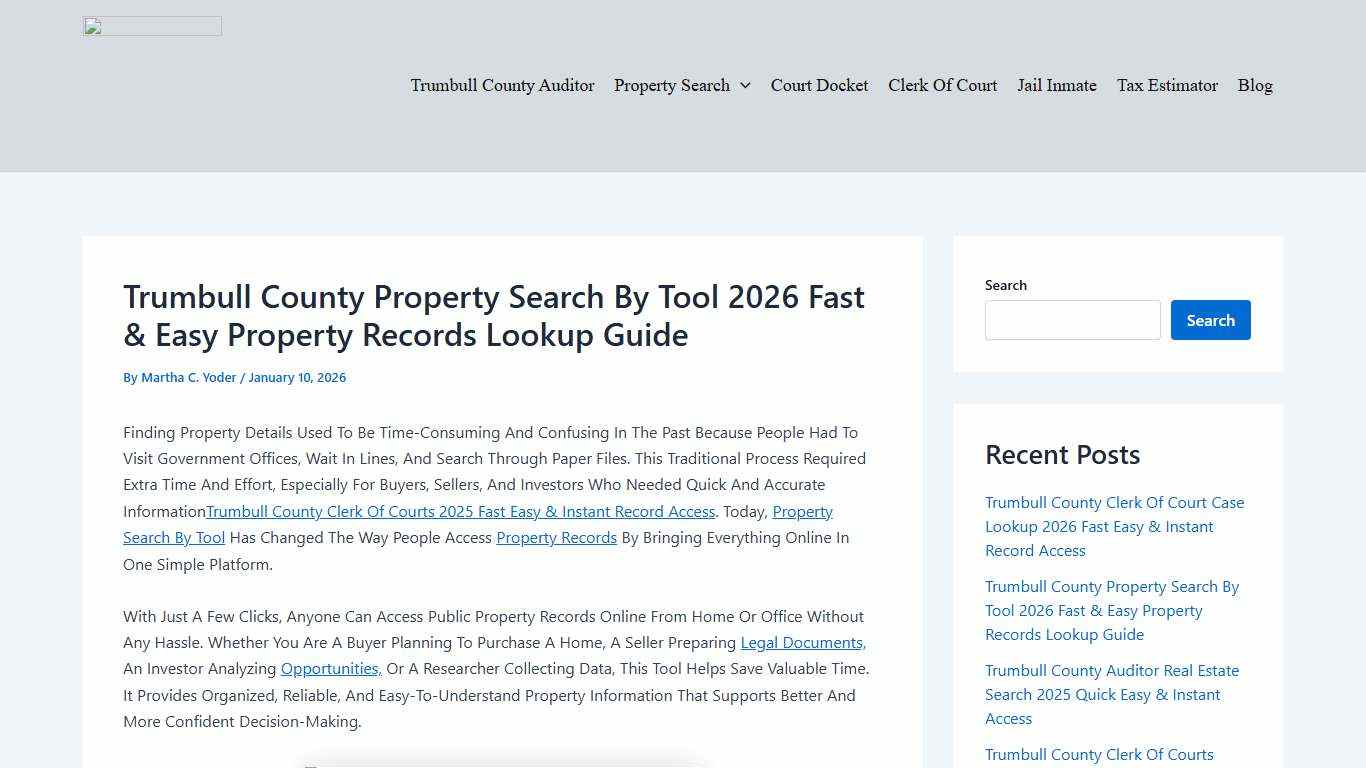Follow the Legal Documents link
Viewport: 1366px width, 768px height.
[x=802, y=642]
